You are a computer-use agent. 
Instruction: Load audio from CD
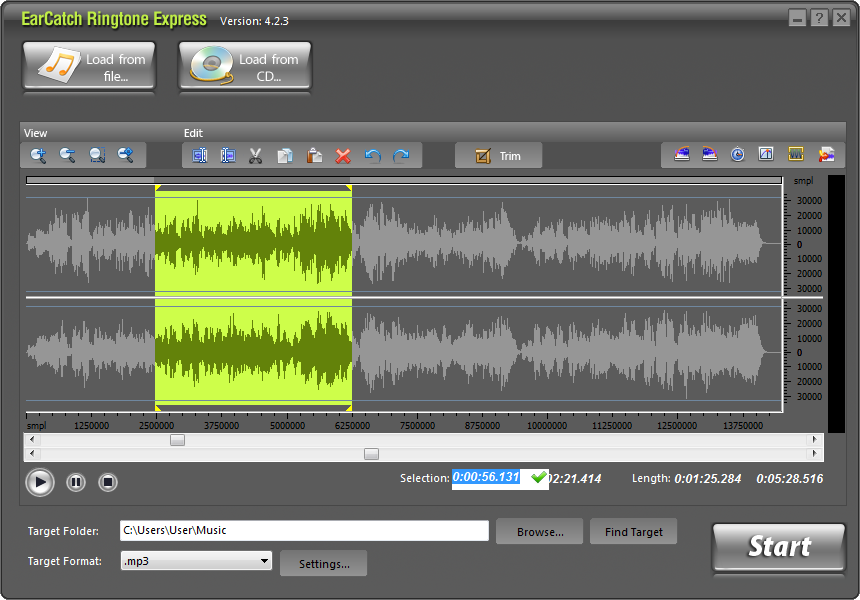point(245,65)
